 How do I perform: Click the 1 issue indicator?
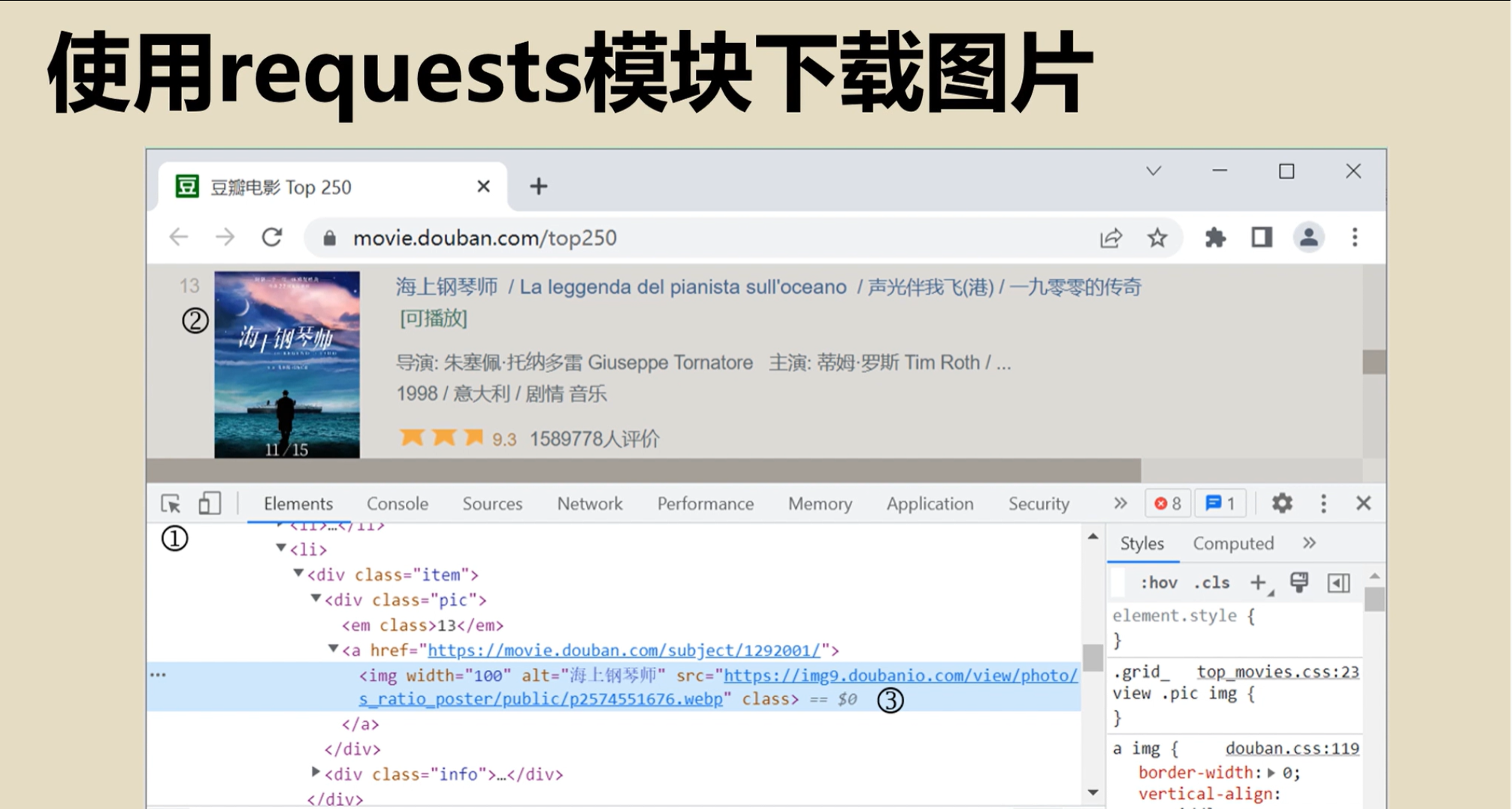1220,503
